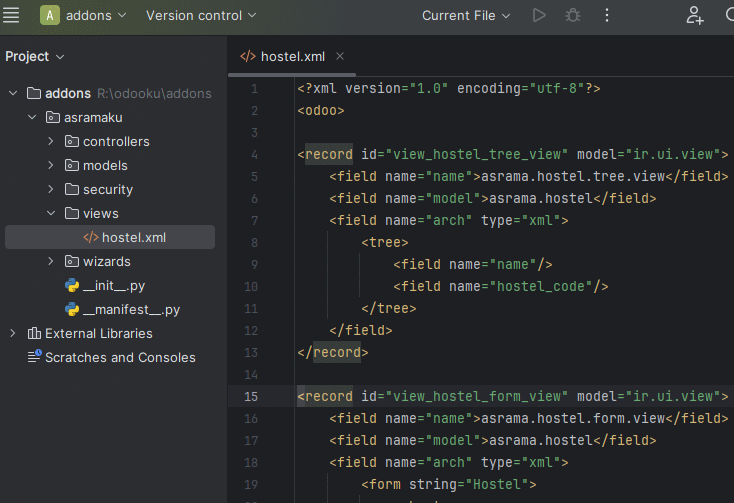Screen dimensions: 734x503
Task: Click the closing </tree> tag on line 11
Action: point(389,308)
